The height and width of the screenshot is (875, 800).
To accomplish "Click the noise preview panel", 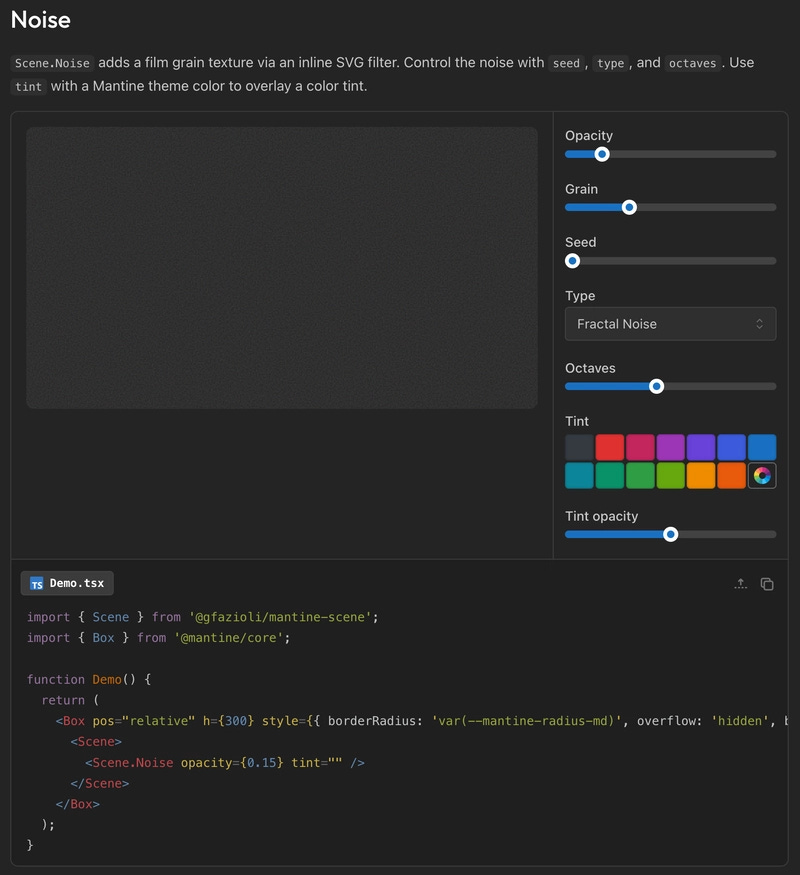I will point(282,267).
